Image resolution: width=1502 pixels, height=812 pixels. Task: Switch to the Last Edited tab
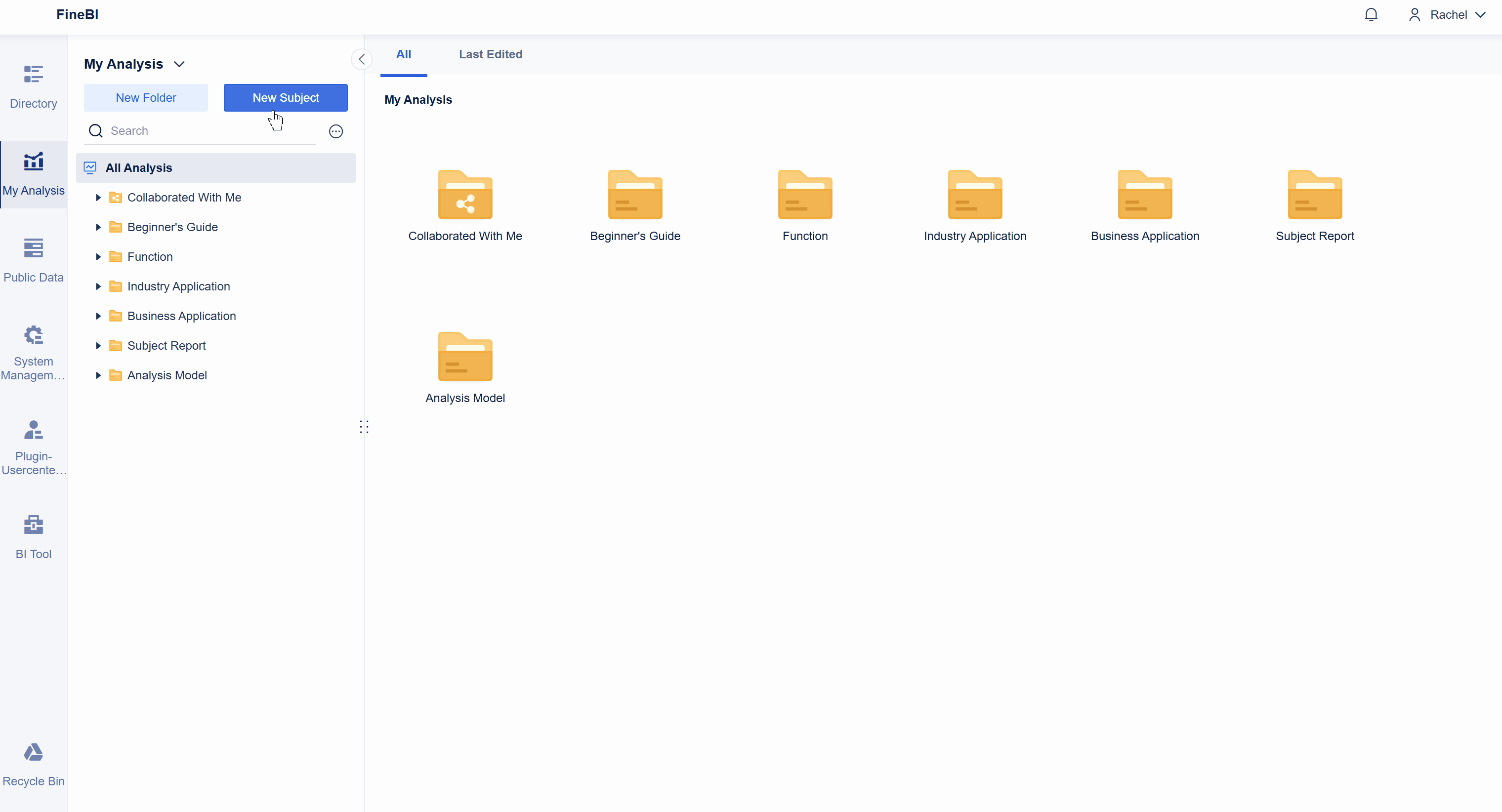(490, 54)
